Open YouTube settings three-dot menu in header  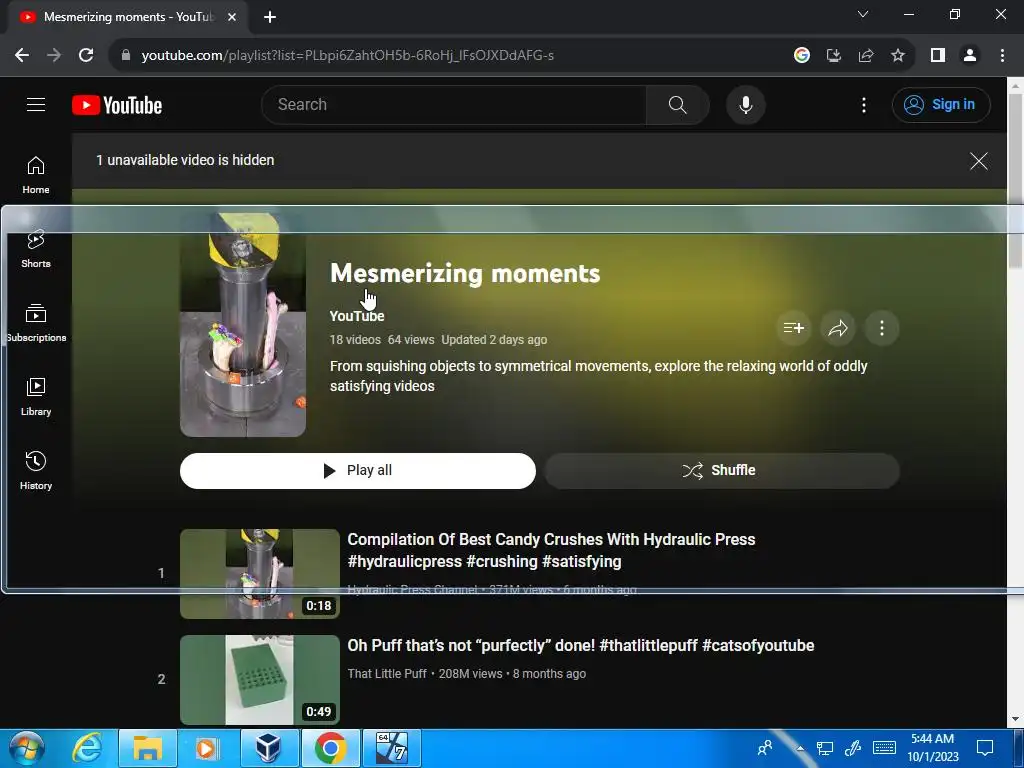tap(863, 104)
